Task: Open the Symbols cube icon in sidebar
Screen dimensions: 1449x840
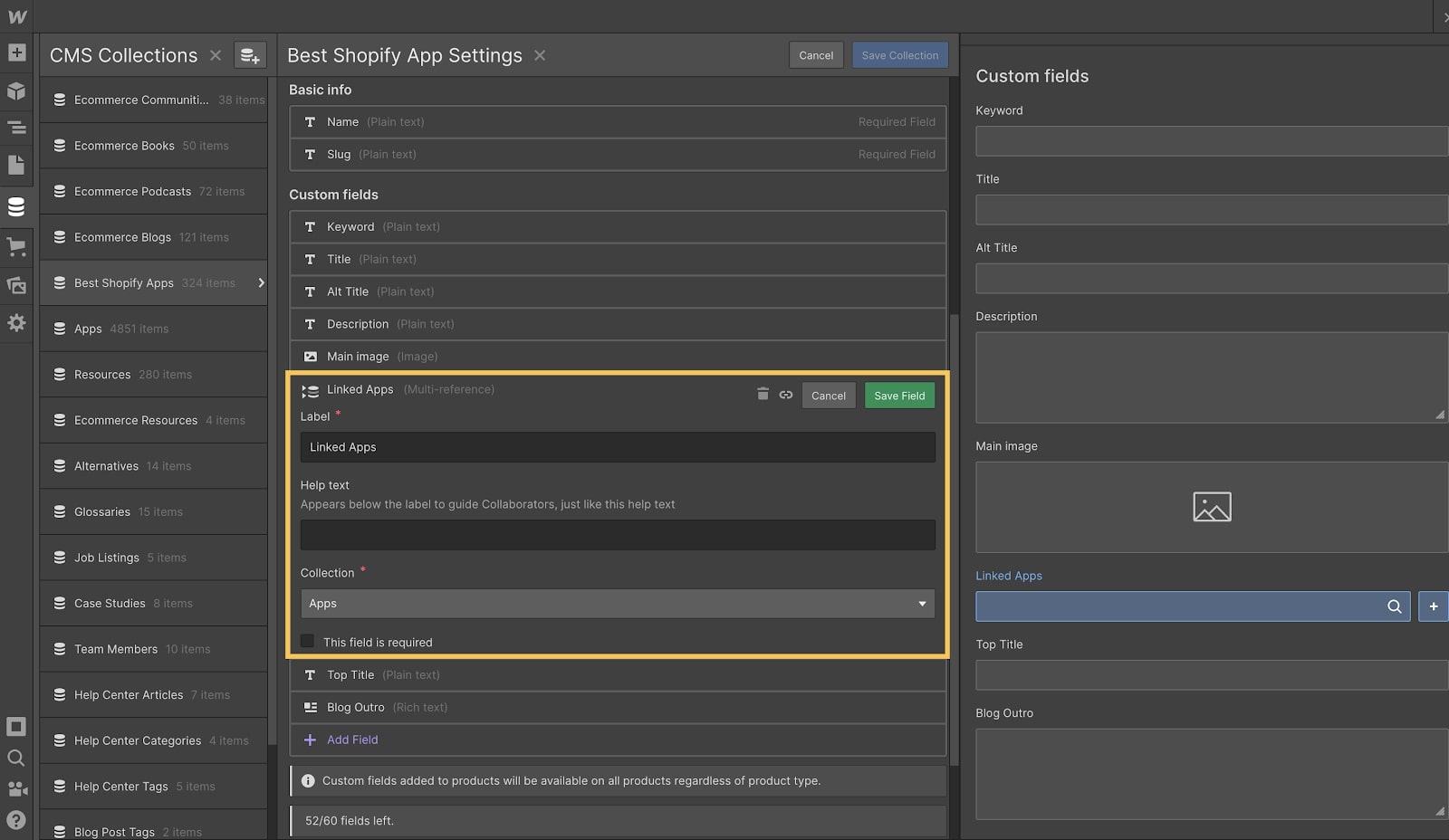Action: click(16, 91)
